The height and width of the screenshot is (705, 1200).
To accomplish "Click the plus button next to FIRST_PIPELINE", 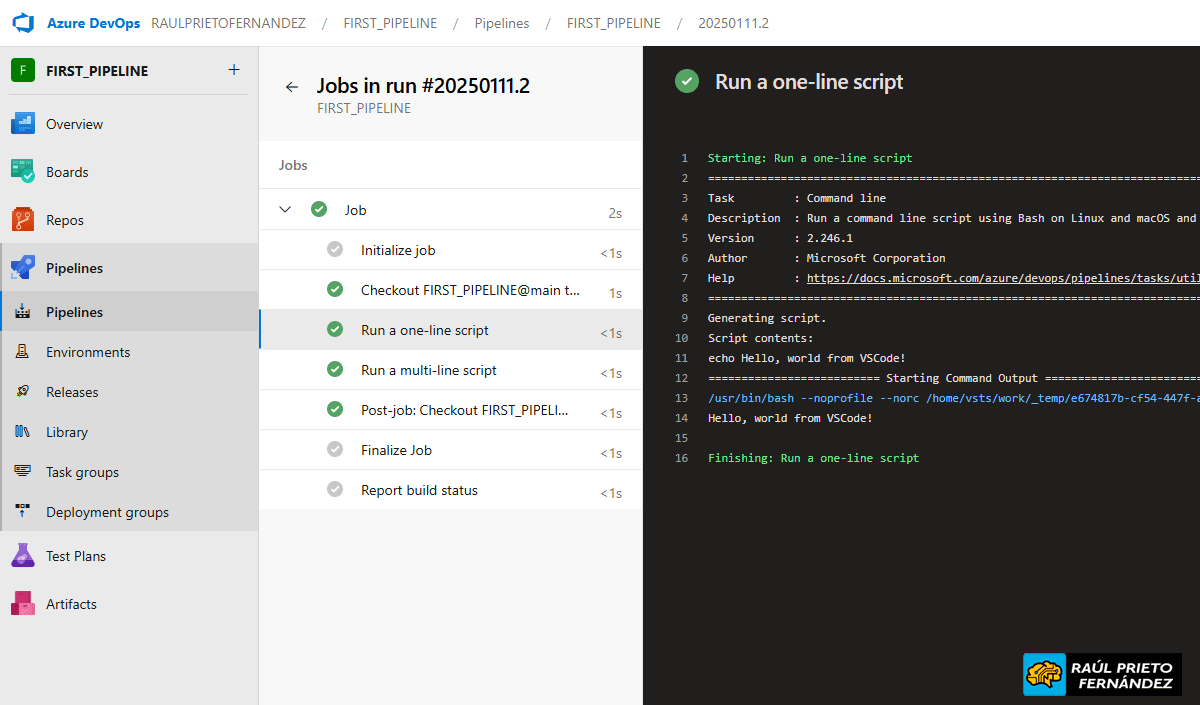I will coord(234,70).
